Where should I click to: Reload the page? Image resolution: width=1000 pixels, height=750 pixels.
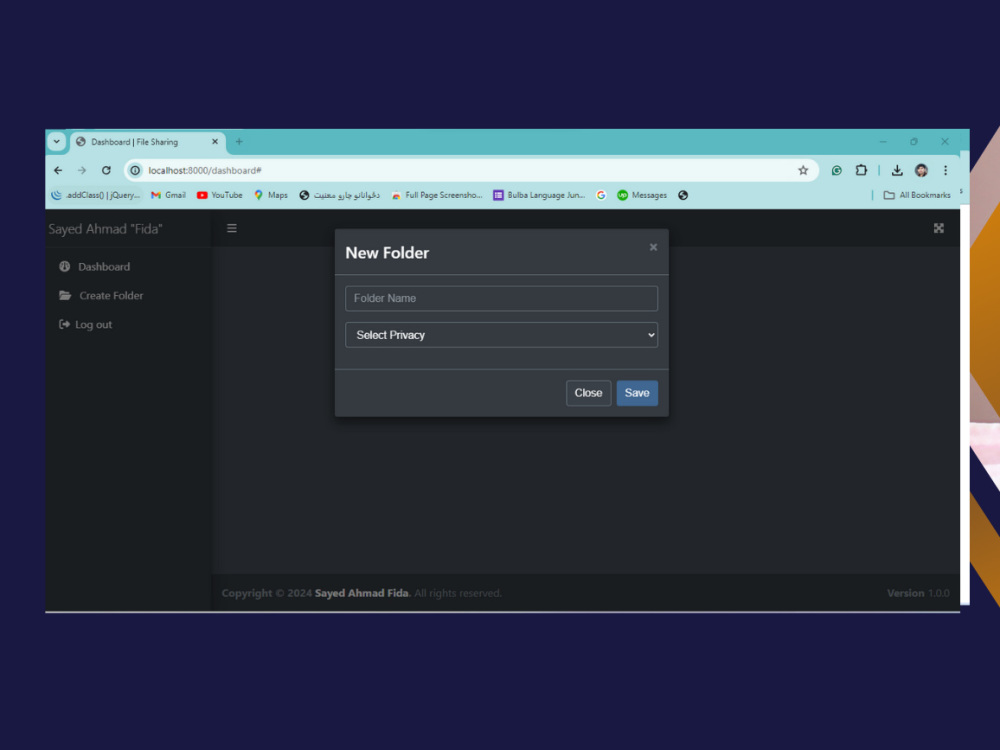pos(106,170)
